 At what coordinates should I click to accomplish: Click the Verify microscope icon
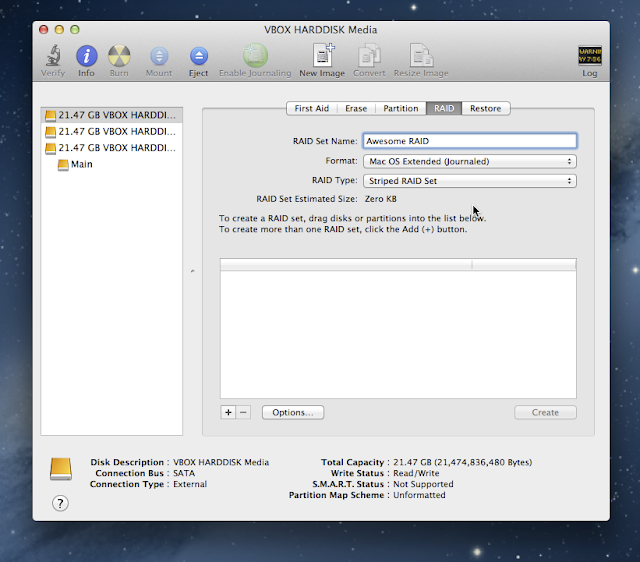tap(53, 56)
